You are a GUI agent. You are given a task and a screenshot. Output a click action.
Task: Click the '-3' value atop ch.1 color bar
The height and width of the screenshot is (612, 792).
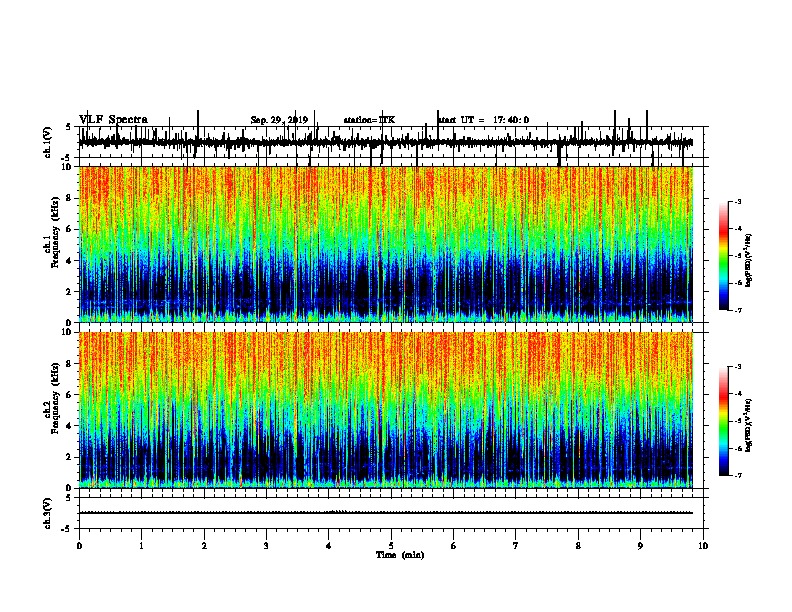pyautogui.click(x=737, y=202)
